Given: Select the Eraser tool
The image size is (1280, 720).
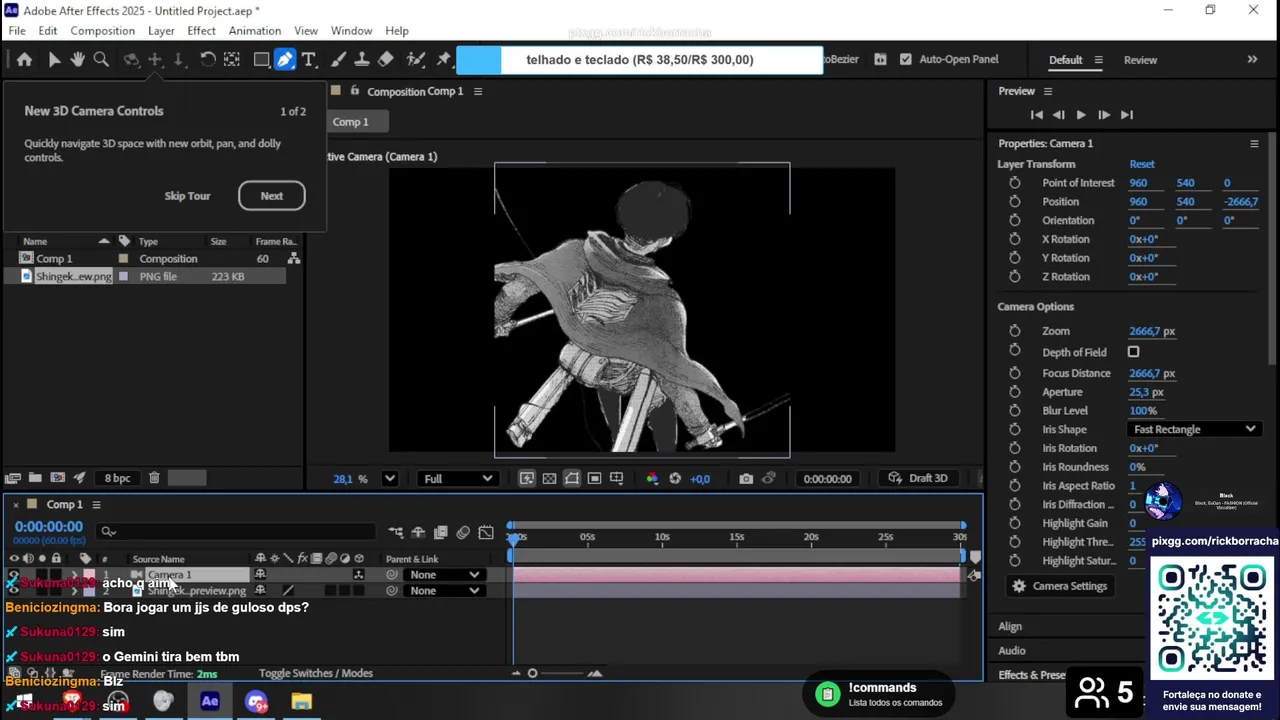Looking at the screenshot, I should pyautogui.click(x=386, y=60).
